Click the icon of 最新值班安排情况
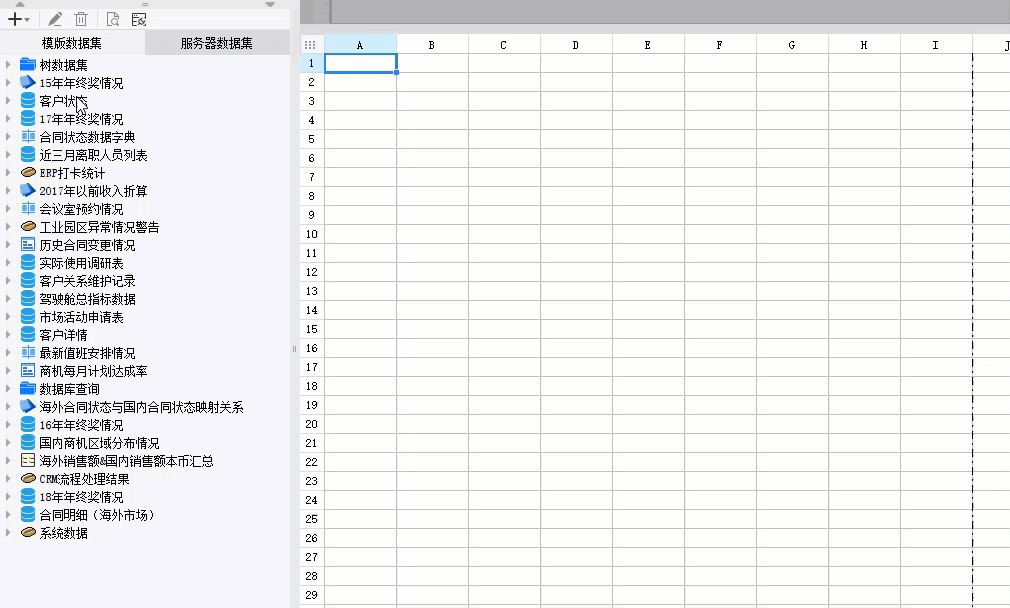The height and width of the screenshot is (608, 1010). click(28, 352)
